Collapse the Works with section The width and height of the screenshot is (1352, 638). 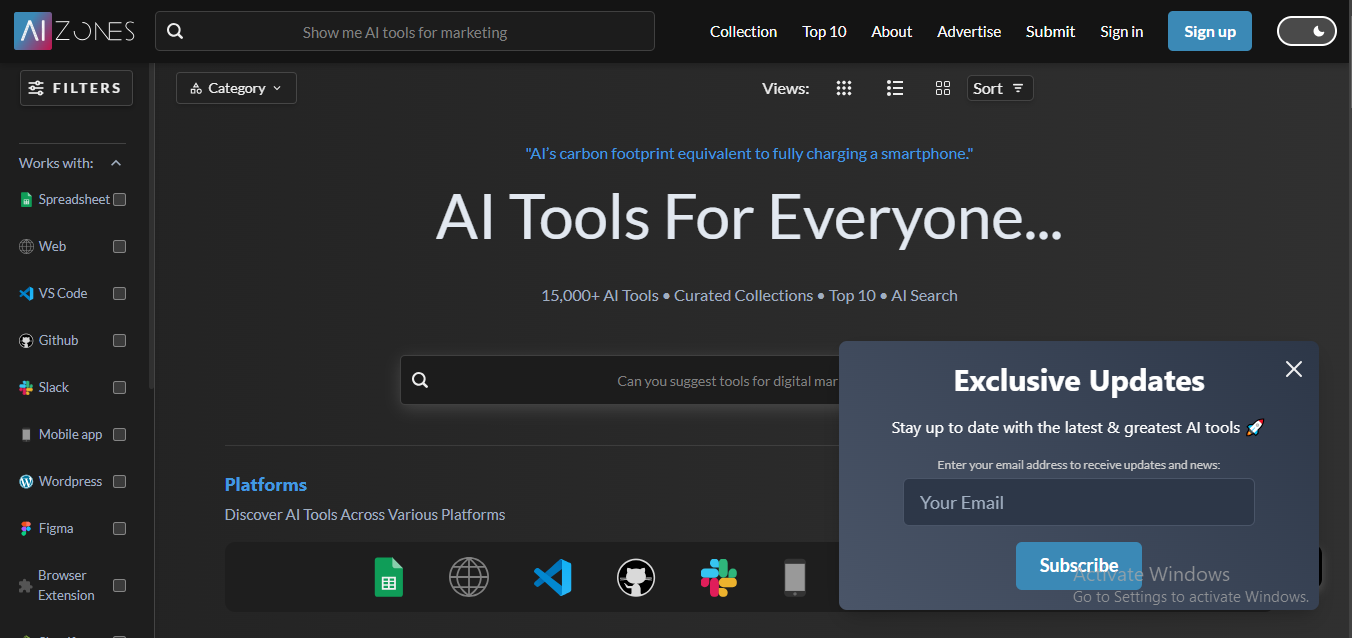click(x=116, y=163)
